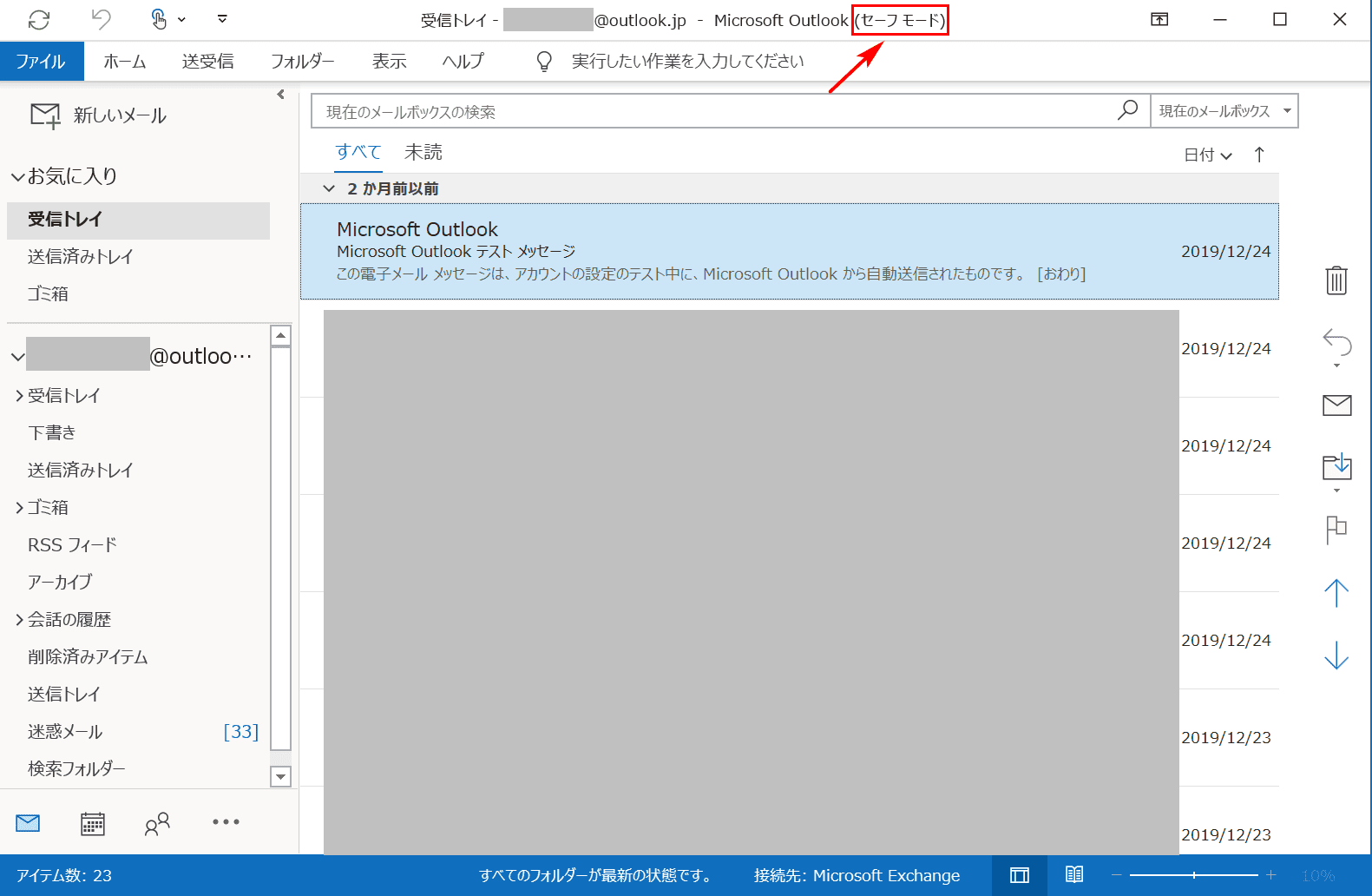Reverse sort order arrow
This screenshot has height=896, width=1372.
[1259, 155]
